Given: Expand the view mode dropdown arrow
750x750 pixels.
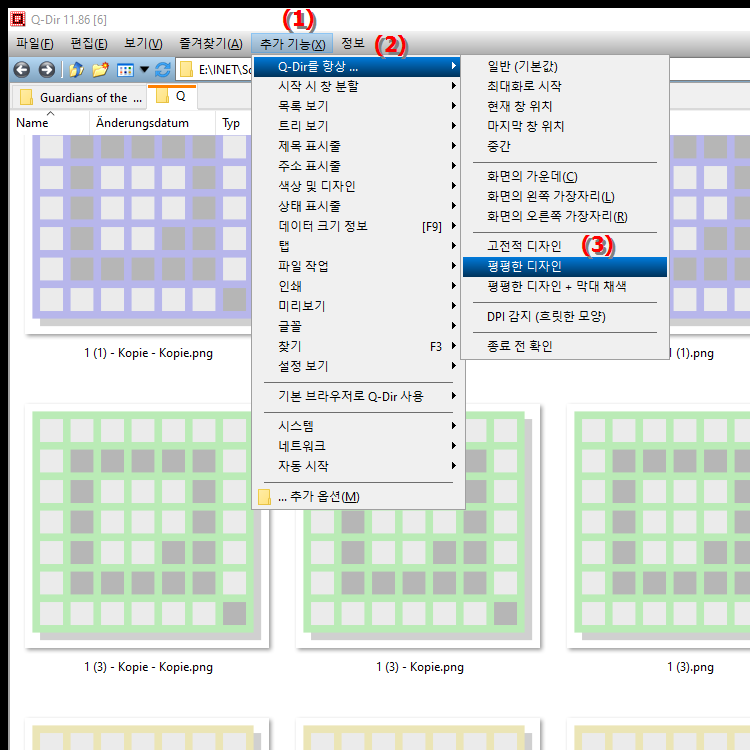Looking at the screenshot, I should click(144, 70).
